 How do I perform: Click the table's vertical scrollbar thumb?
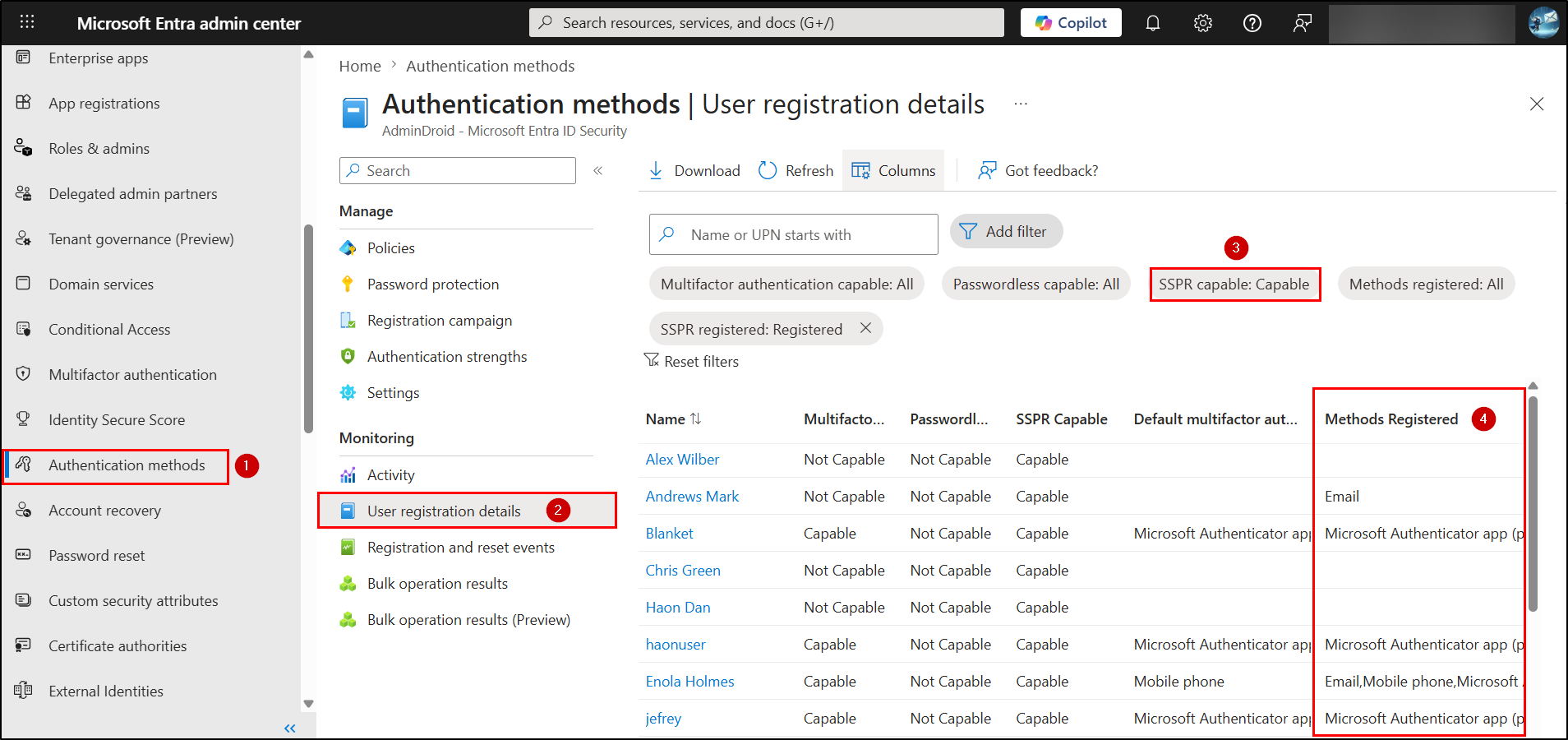coord(1533,504)
